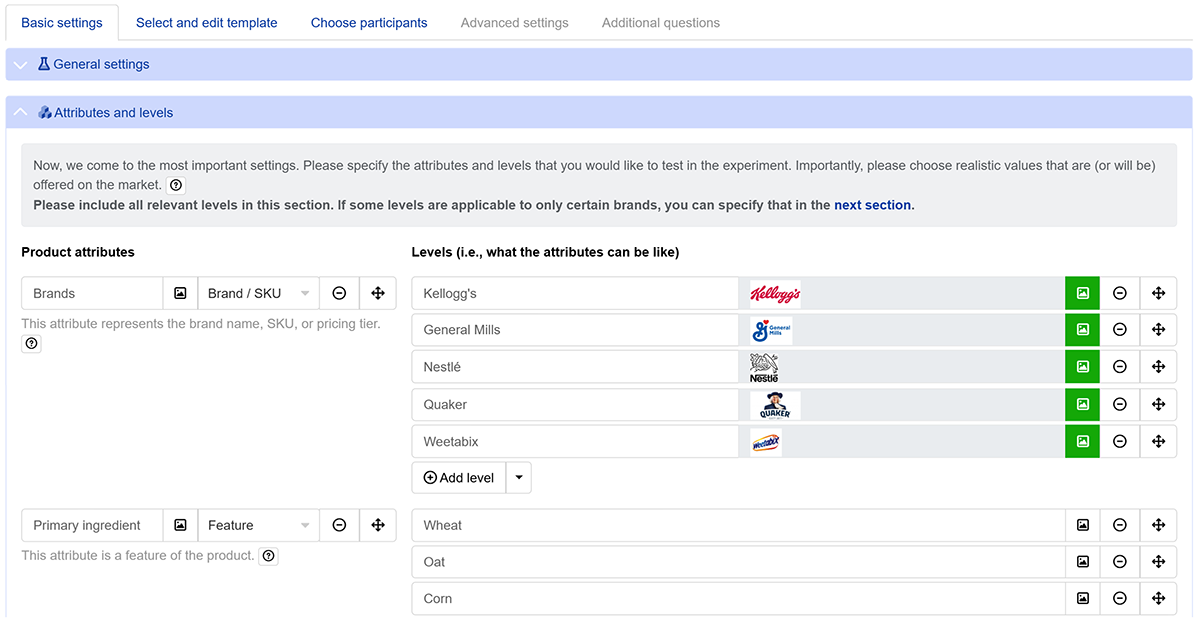The image size is (1200, 621).
Task: Remove the Quaker level
Action: pos(1120,404)
